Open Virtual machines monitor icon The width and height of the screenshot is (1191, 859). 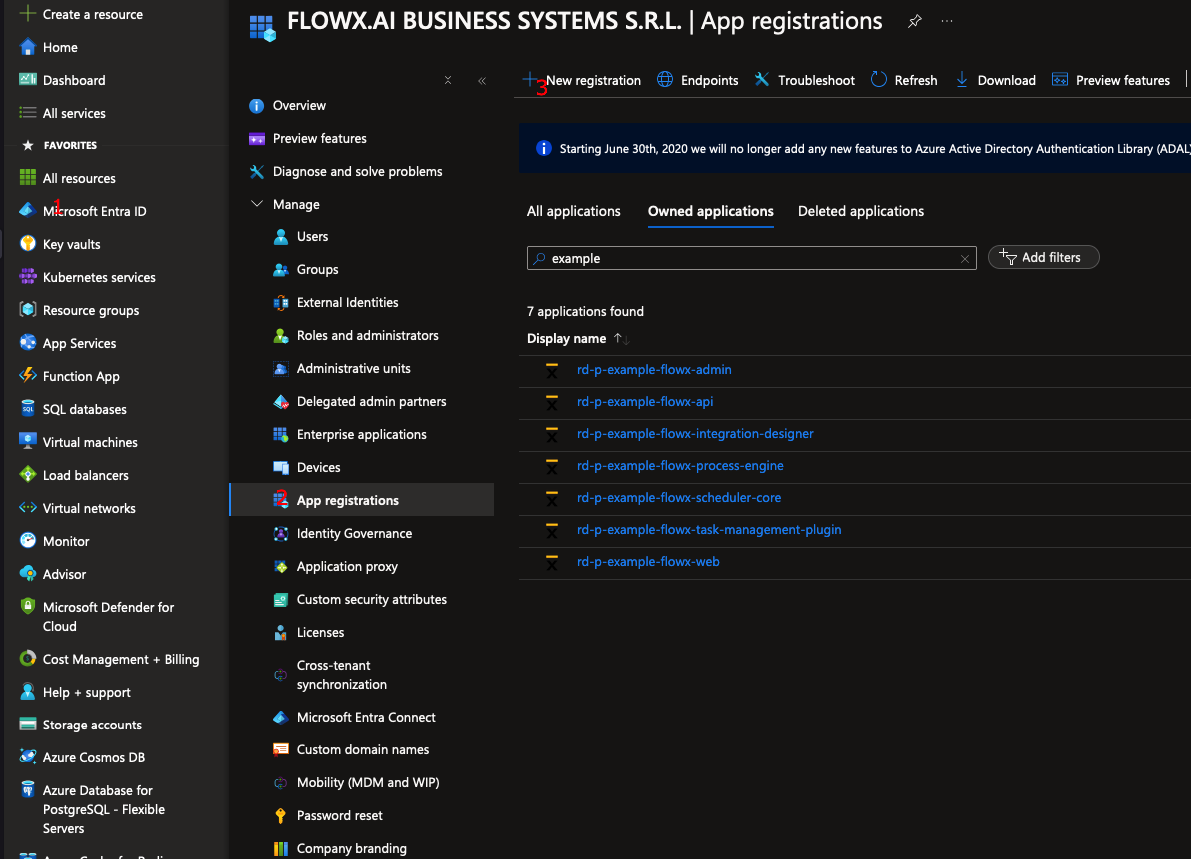click(27, 441)
